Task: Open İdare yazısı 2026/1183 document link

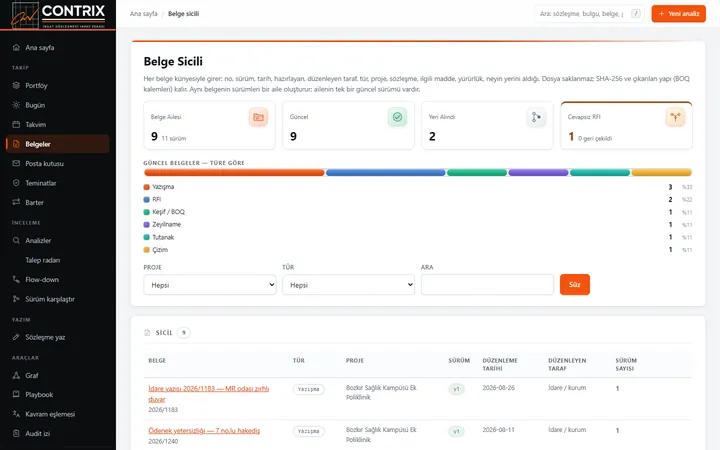Action: click(x=208, y=394)
